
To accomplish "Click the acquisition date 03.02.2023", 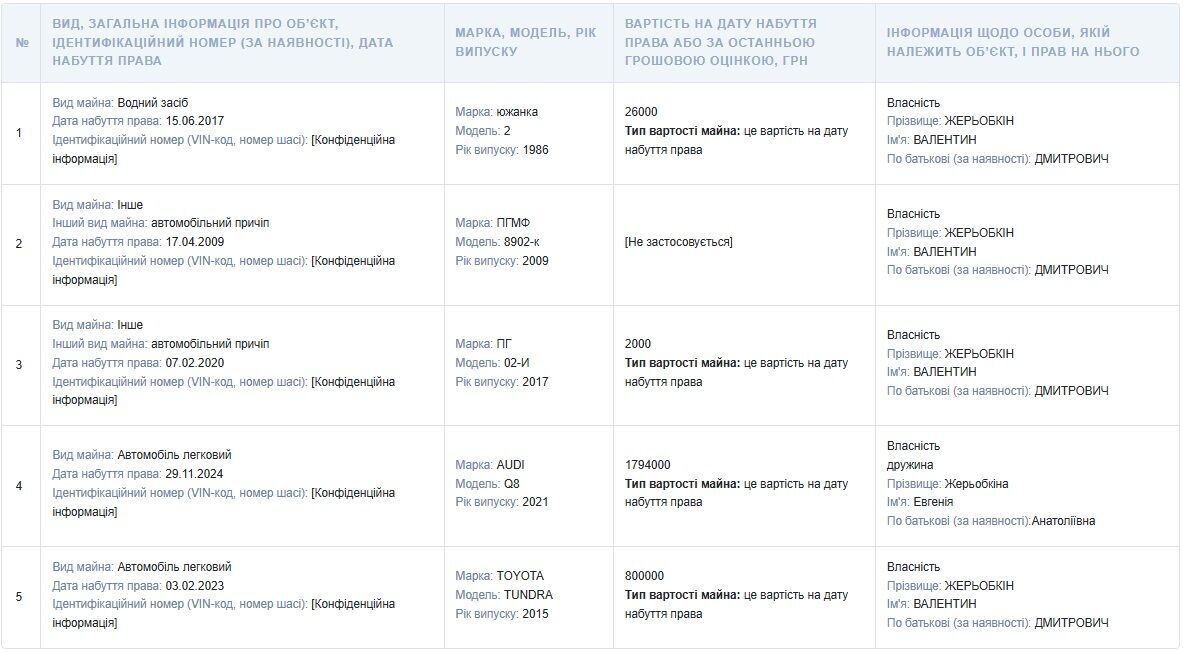I will 195,586.
